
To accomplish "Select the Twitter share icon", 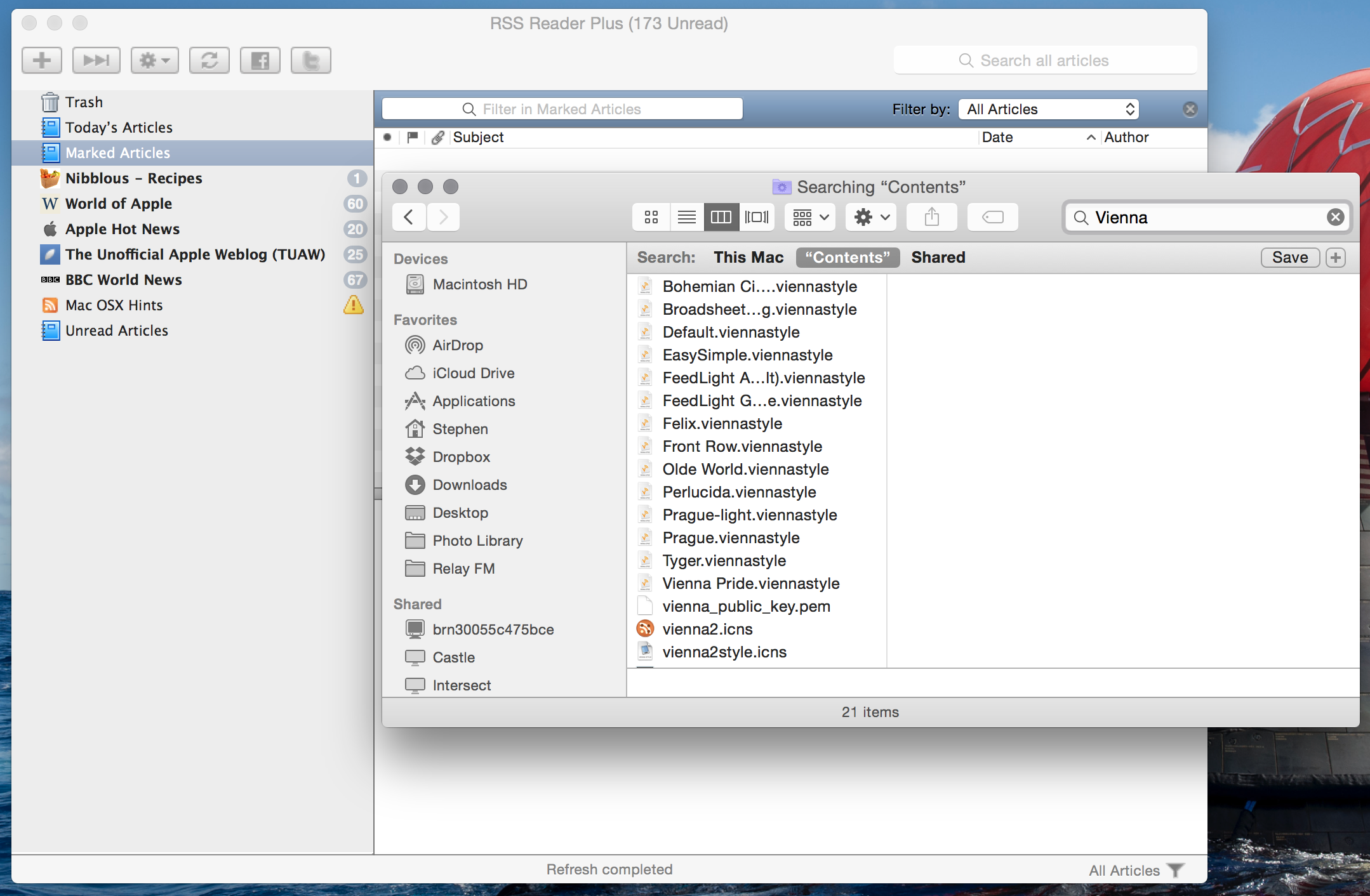I will [310, 60].
